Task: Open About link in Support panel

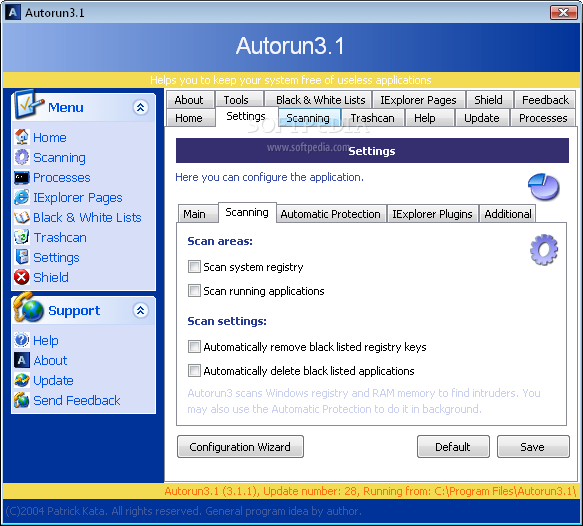Action: click(x=50, y=360)
